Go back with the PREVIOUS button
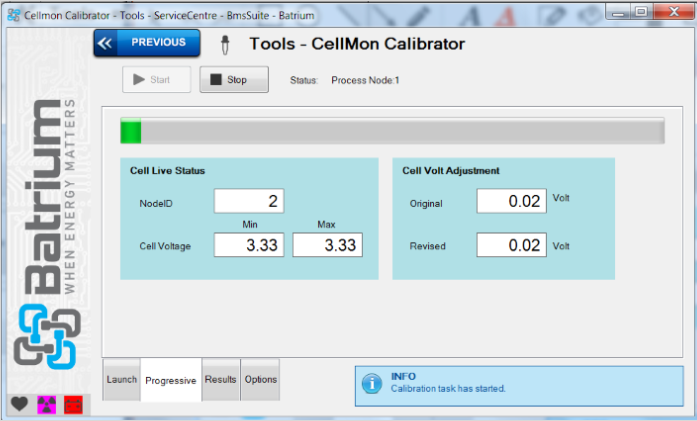 [x=147, y=43]
